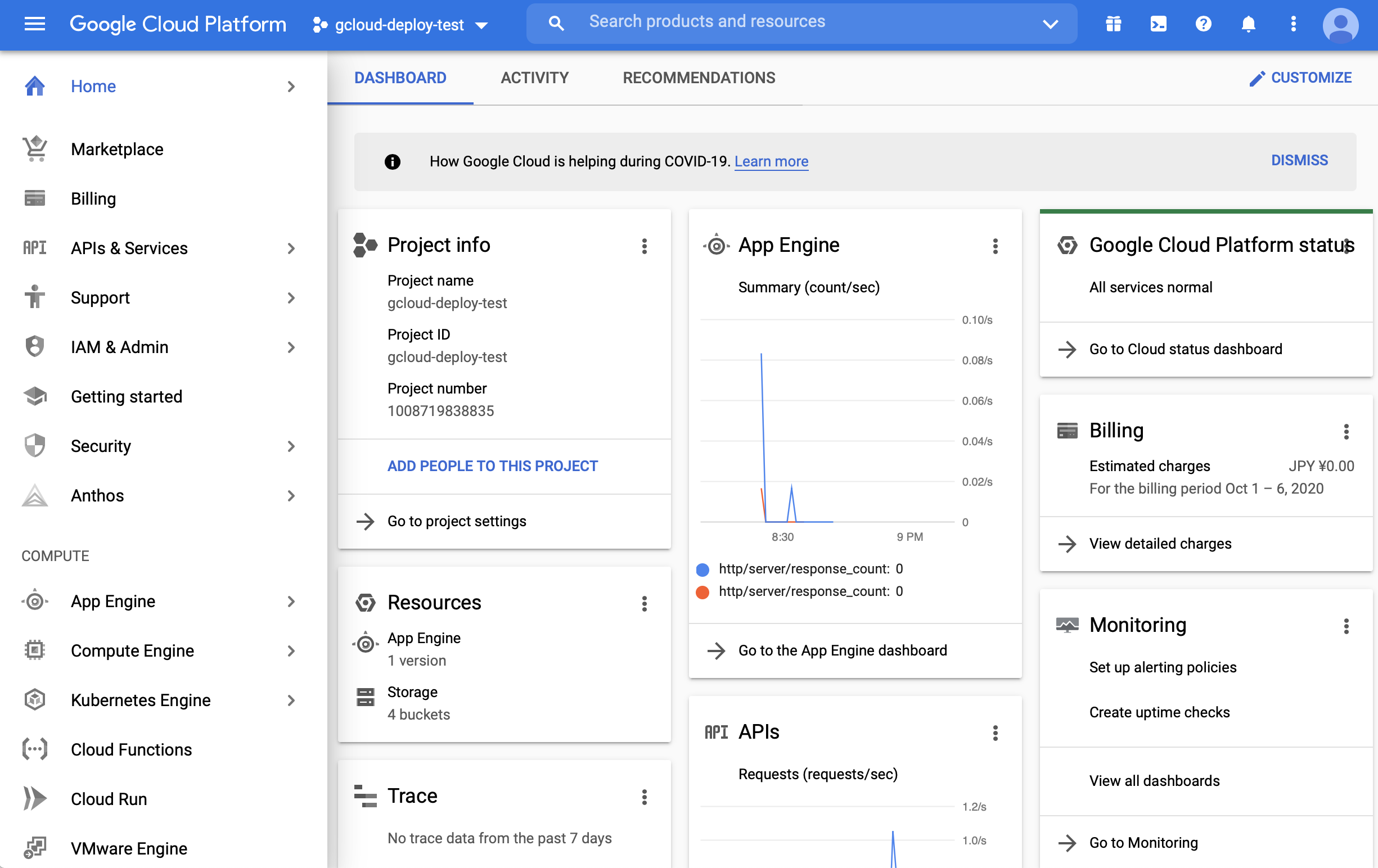Open Resources card options menu

tap(645, 604)
